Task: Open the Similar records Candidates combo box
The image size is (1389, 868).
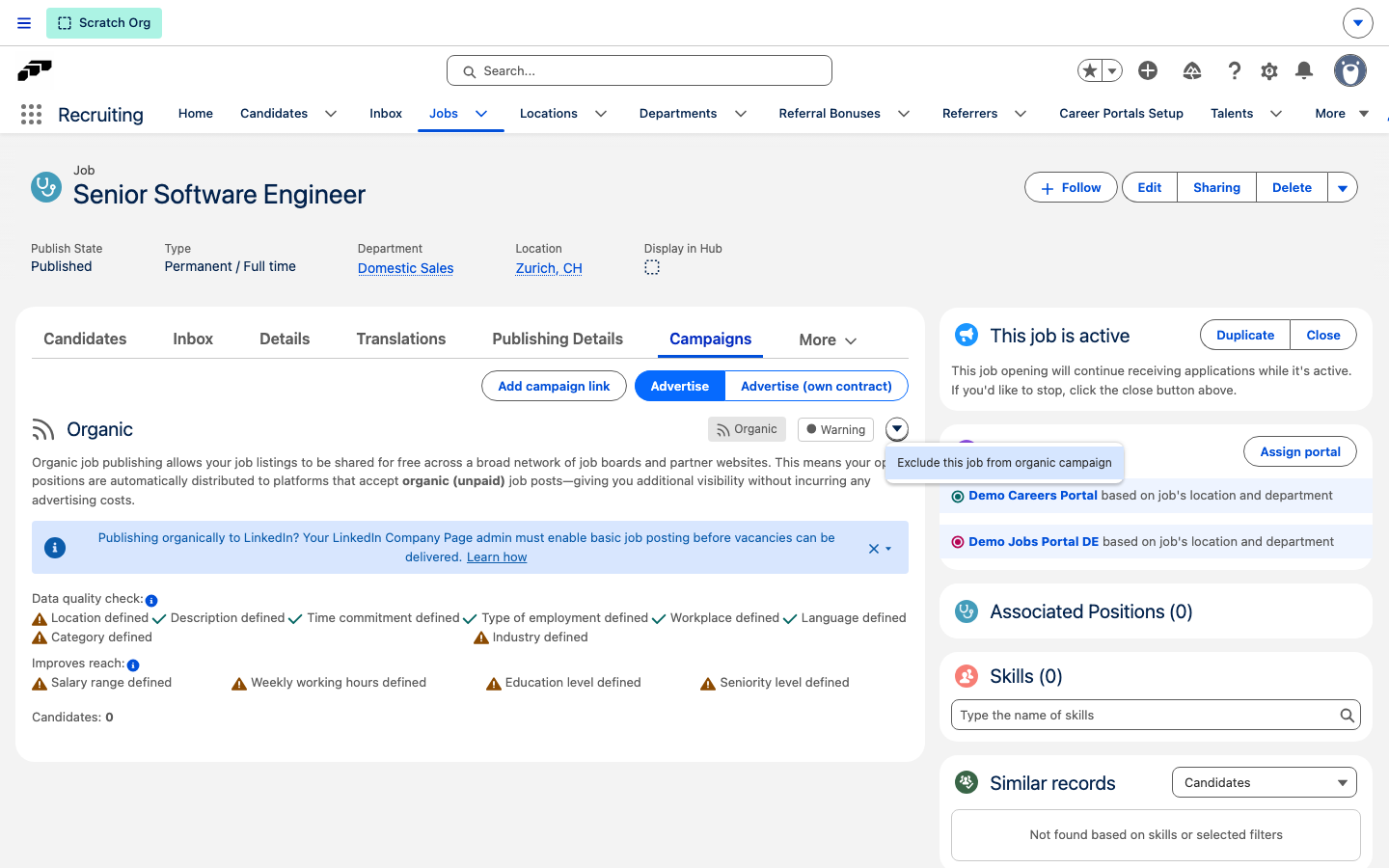Action: 1265,782
